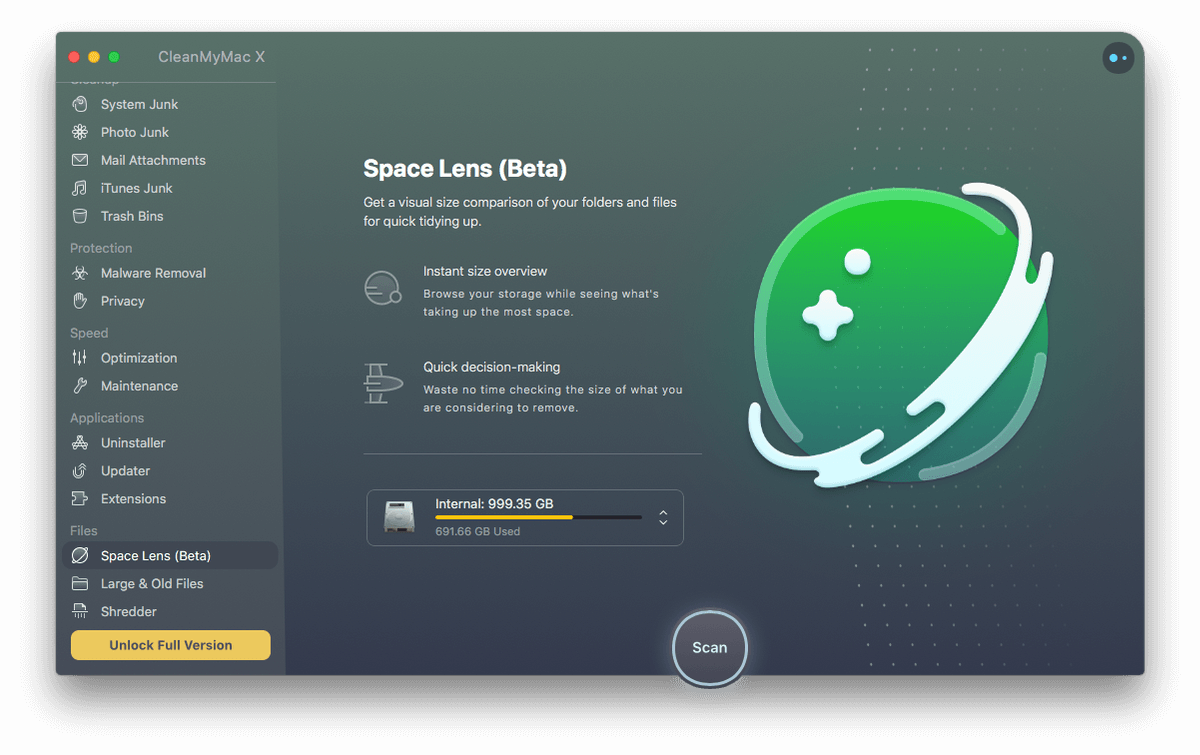Open the disk selector up-down arrows
1200x755 pixels.
(x=663, y=518)
